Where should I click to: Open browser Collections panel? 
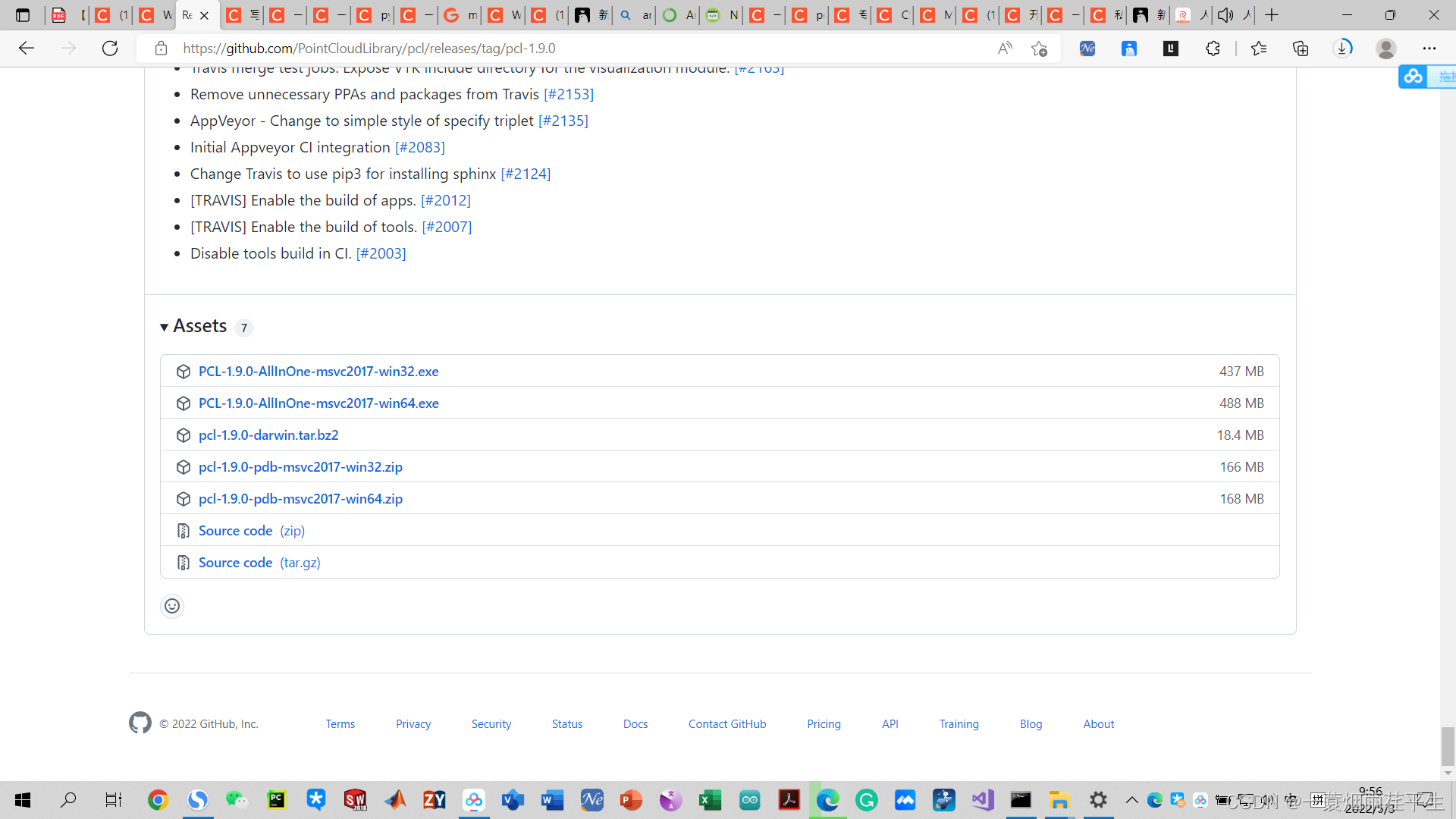point(1301,49)
